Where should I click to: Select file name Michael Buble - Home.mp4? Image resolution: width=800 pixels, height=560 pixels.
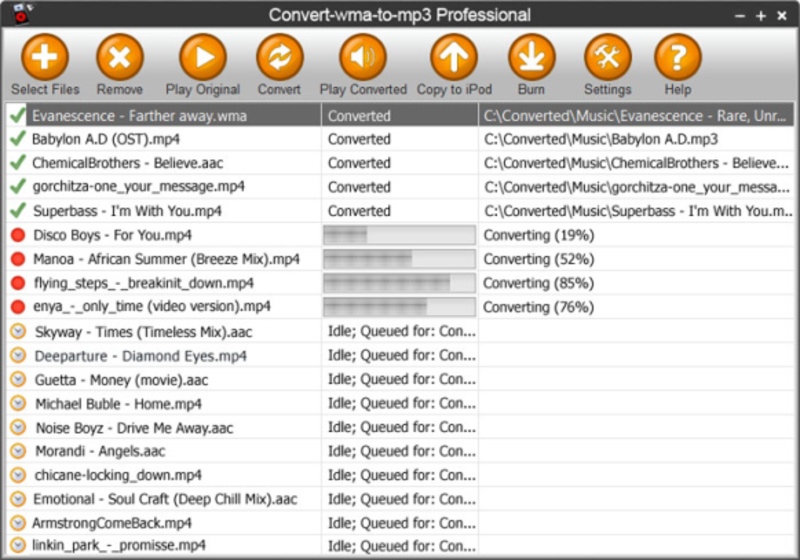tap(118, 404)
